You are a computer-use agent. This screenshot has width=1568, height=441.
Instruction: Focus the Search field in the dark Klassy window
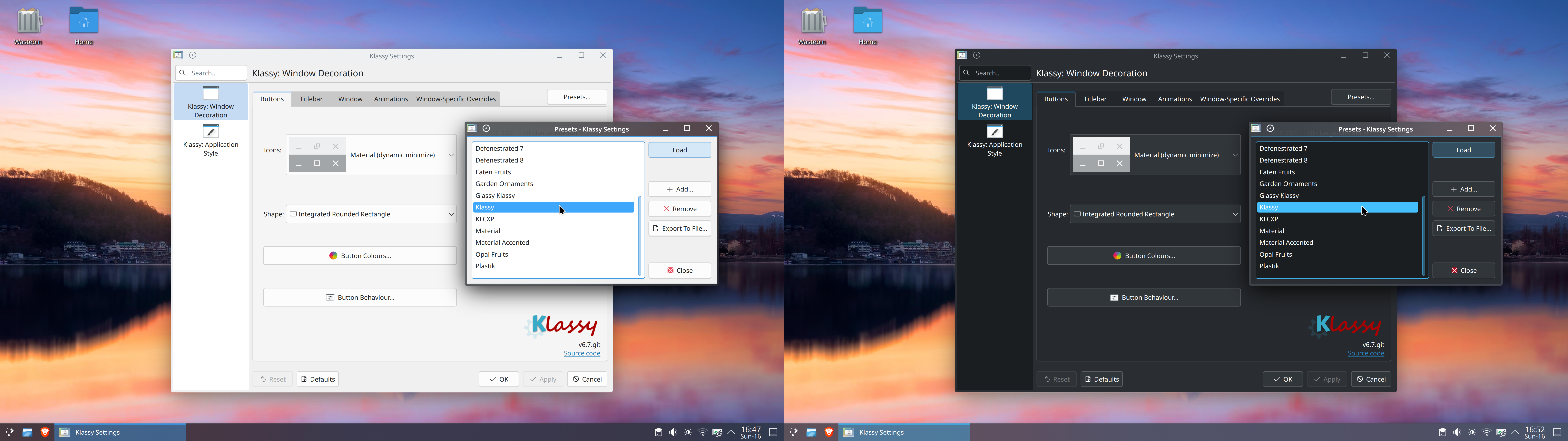pos(995,73)
